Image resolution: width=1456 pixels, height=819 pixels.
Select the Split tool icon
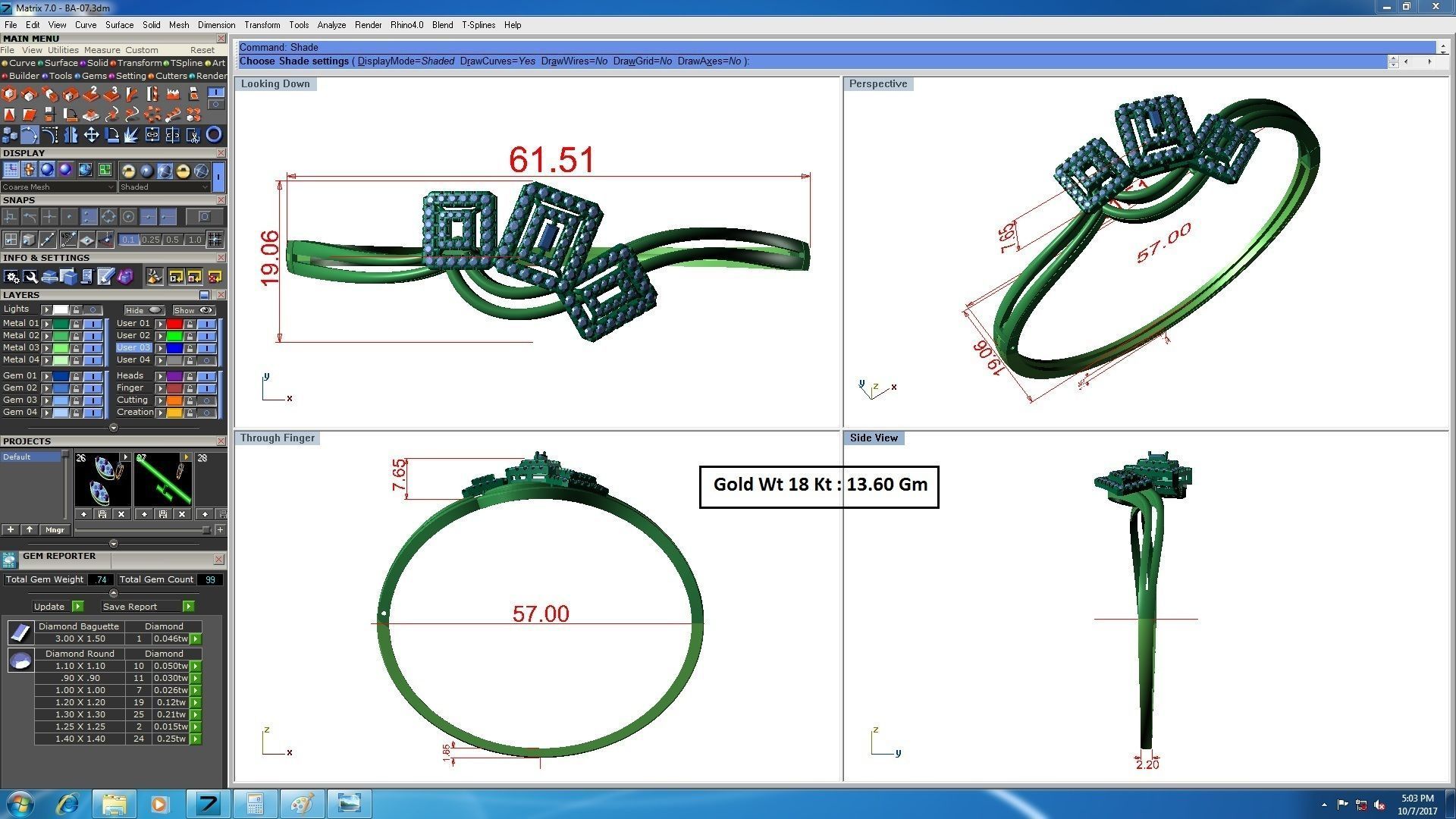[173, 134]
